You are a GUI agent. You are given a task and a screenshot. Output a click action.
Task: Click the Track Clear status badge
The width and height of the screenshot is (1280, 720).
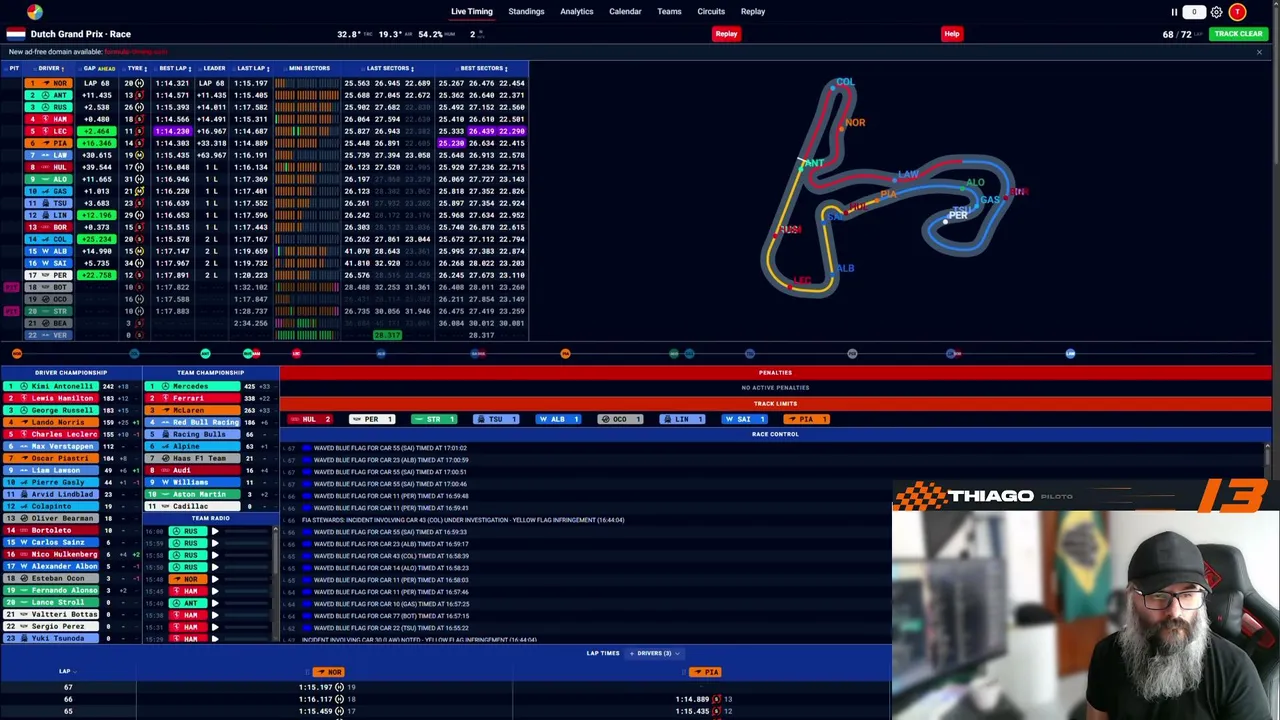point(1238,34)
